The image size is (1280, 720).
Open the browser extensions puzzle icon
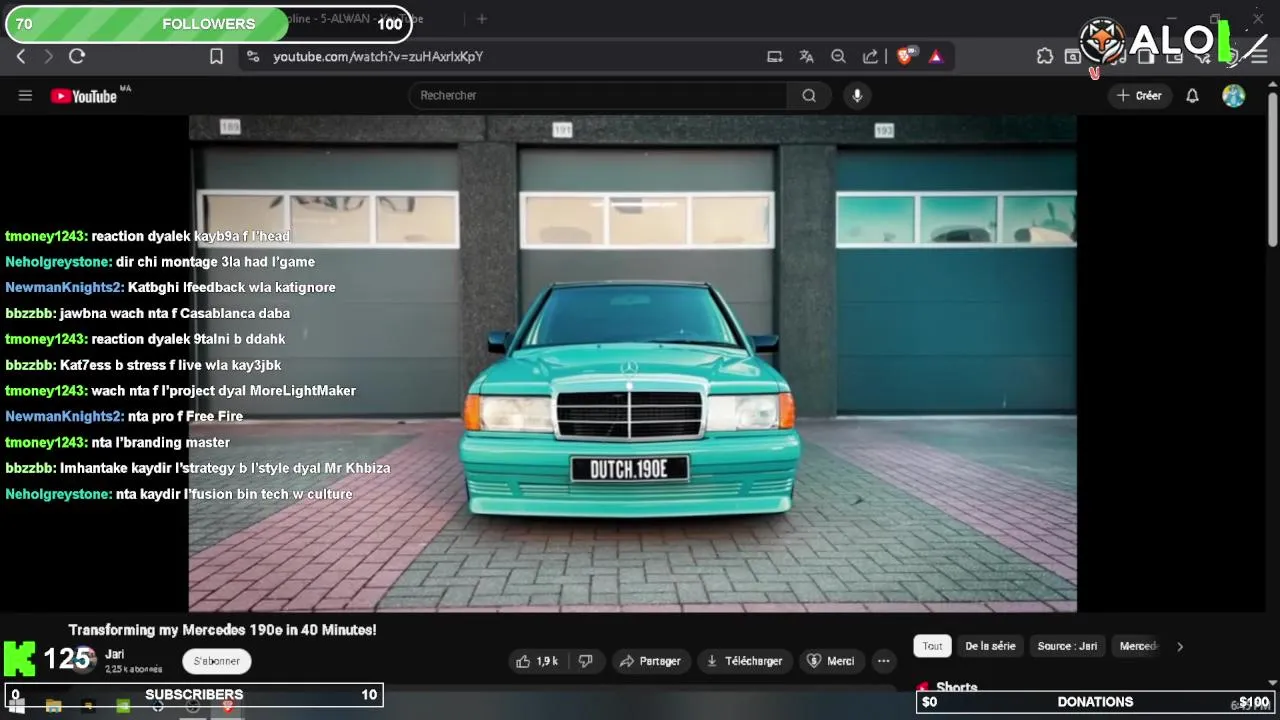pyautogui.click(x=1045, y=57)
